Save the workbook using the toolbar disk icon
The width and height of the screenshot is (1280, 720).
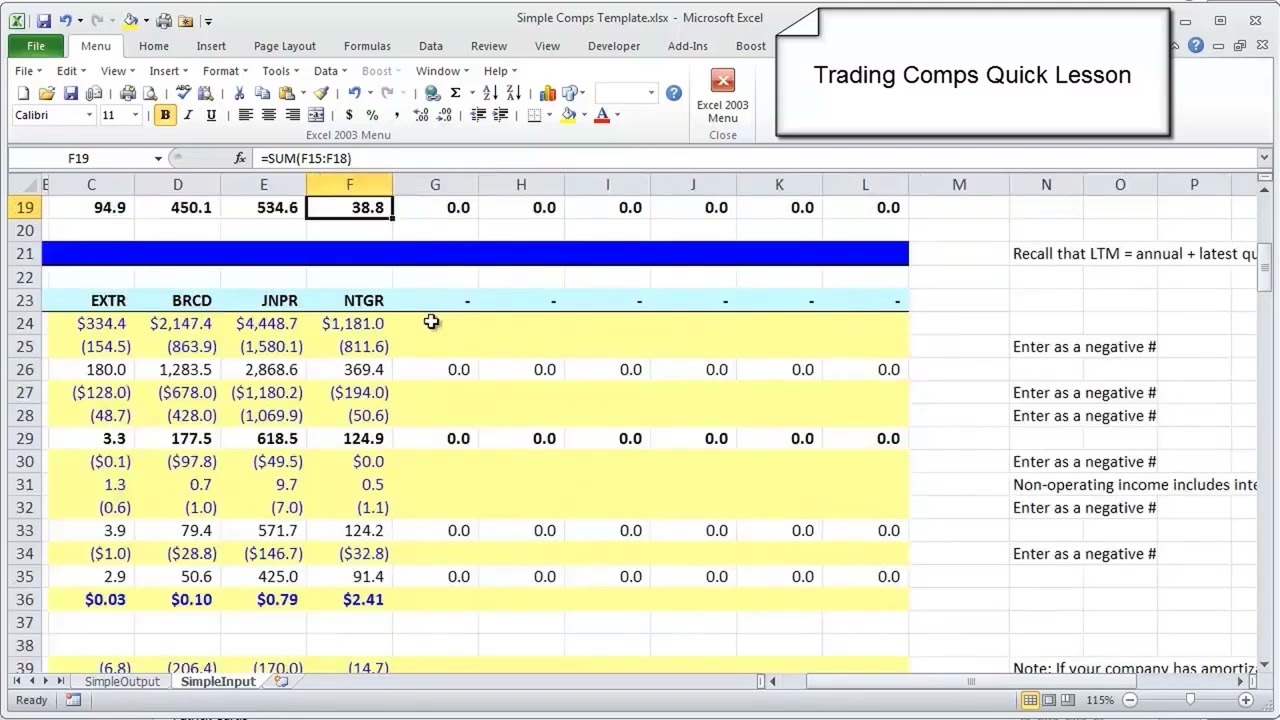point(70,93)
